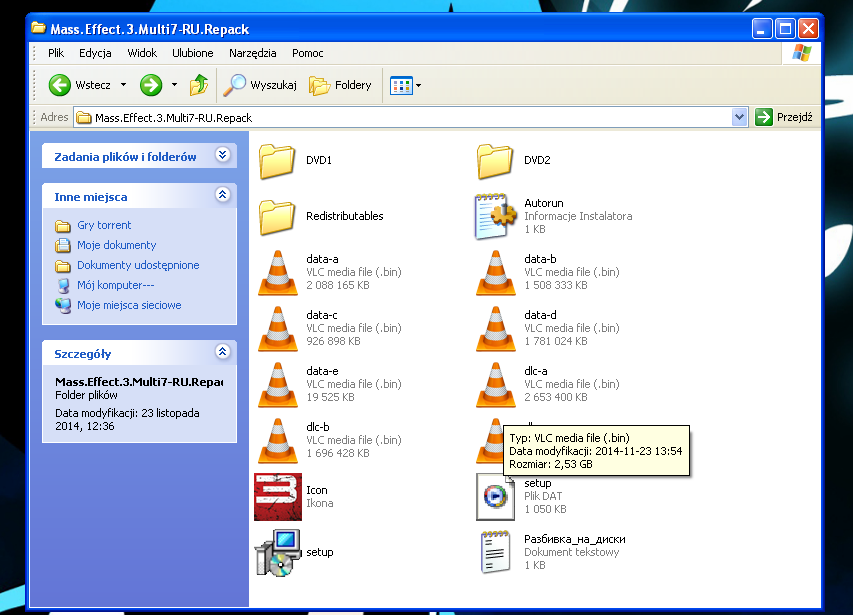Click the Przejdź go button
This screenshot has height=615, width=853.
tap(783, 117)
